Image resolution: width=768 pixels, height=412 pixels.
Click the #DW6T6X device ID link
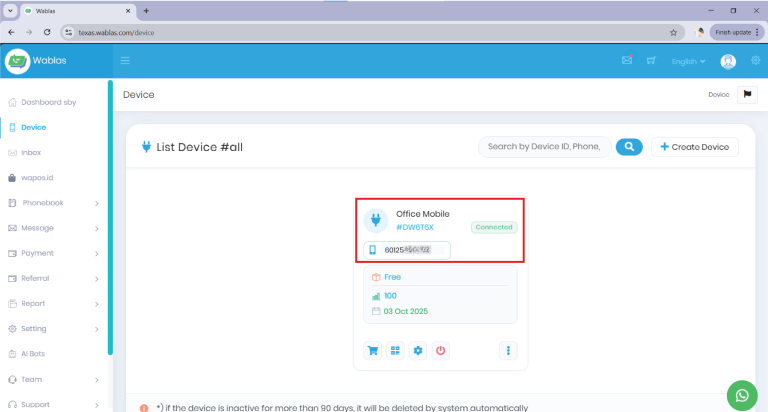click(x=415, y=227)
